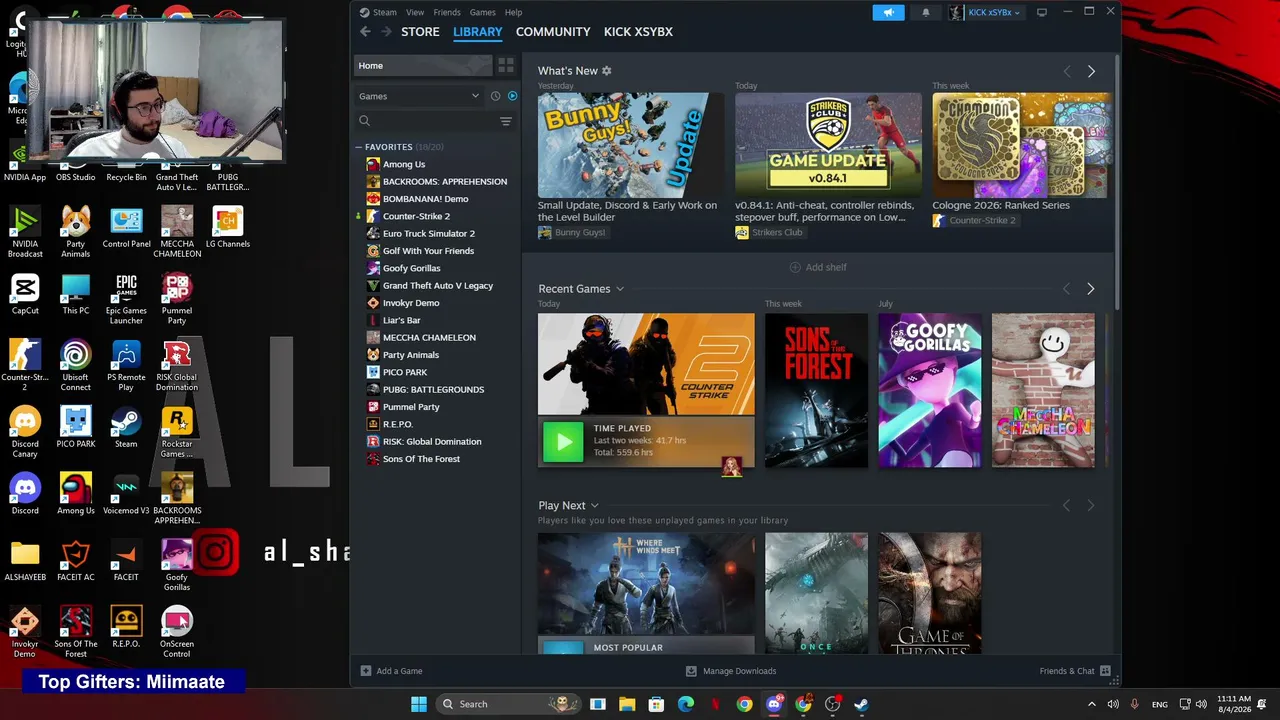Select R.E.P.O. in the game list
This screenshot has width=1280, height=720.
(x=398, y=424)
